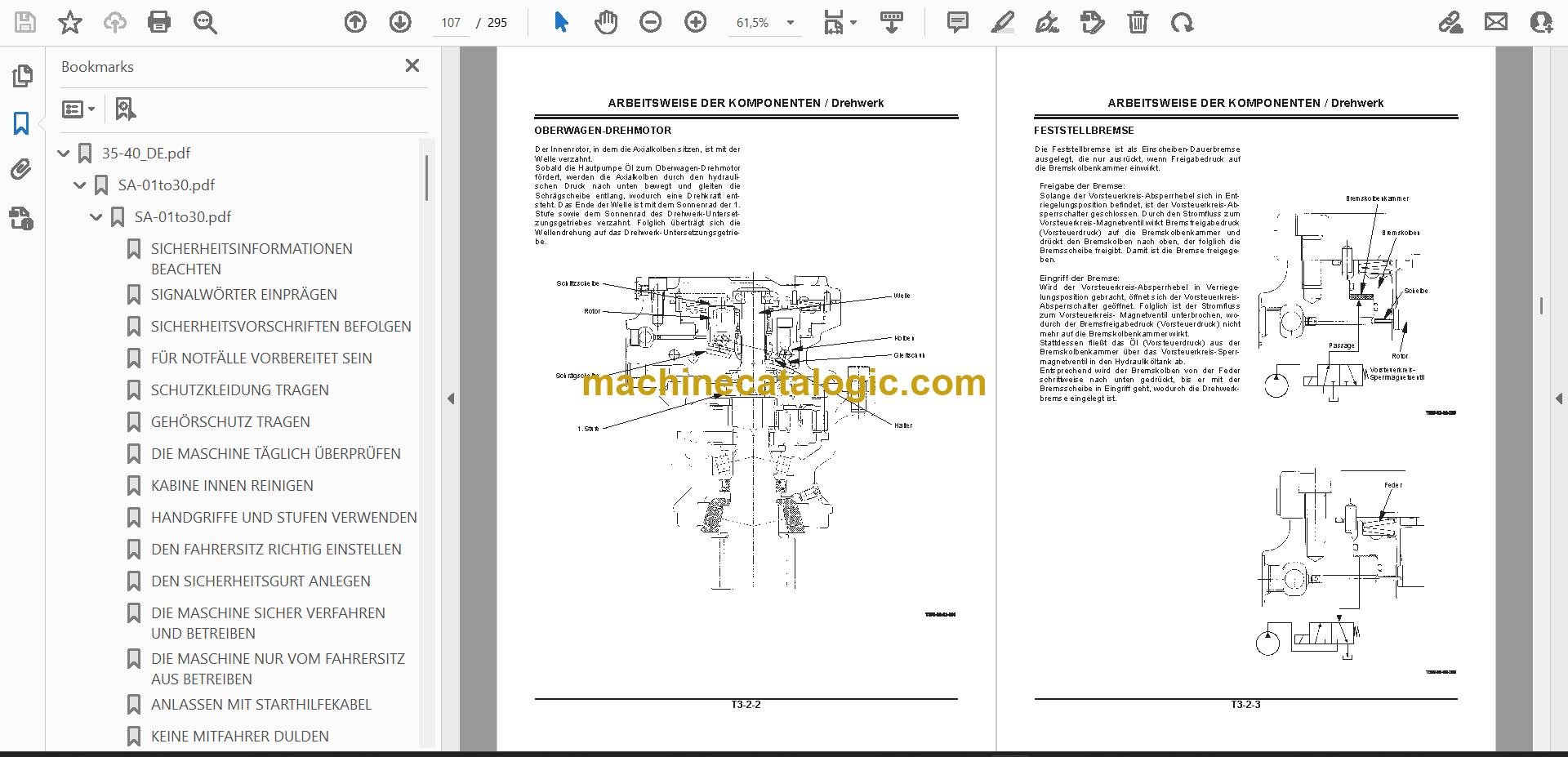Add a comment with sticky note tool
Screen dimensions: 1568x757
pos(957,22)
